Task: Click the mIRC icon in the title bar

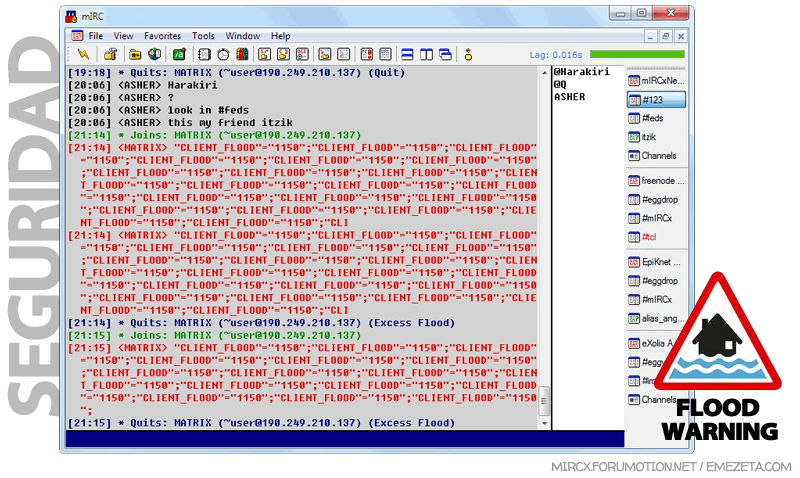Action: (71, 16)
